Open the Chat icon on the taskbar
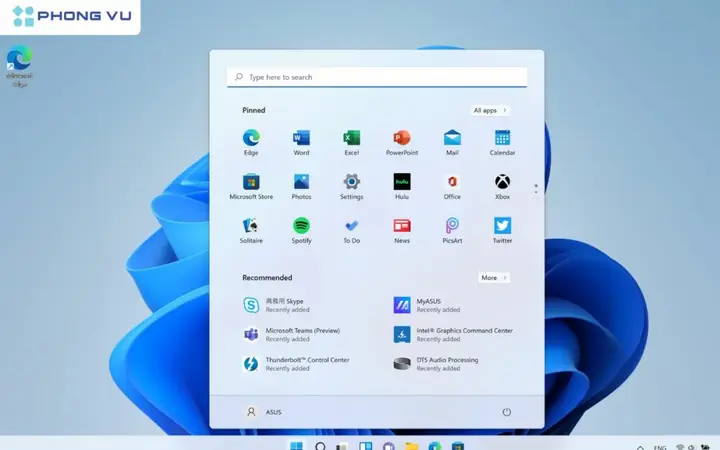Image resolution: width=720 pixels, height=450 pixels. click(x=388, y=446)
